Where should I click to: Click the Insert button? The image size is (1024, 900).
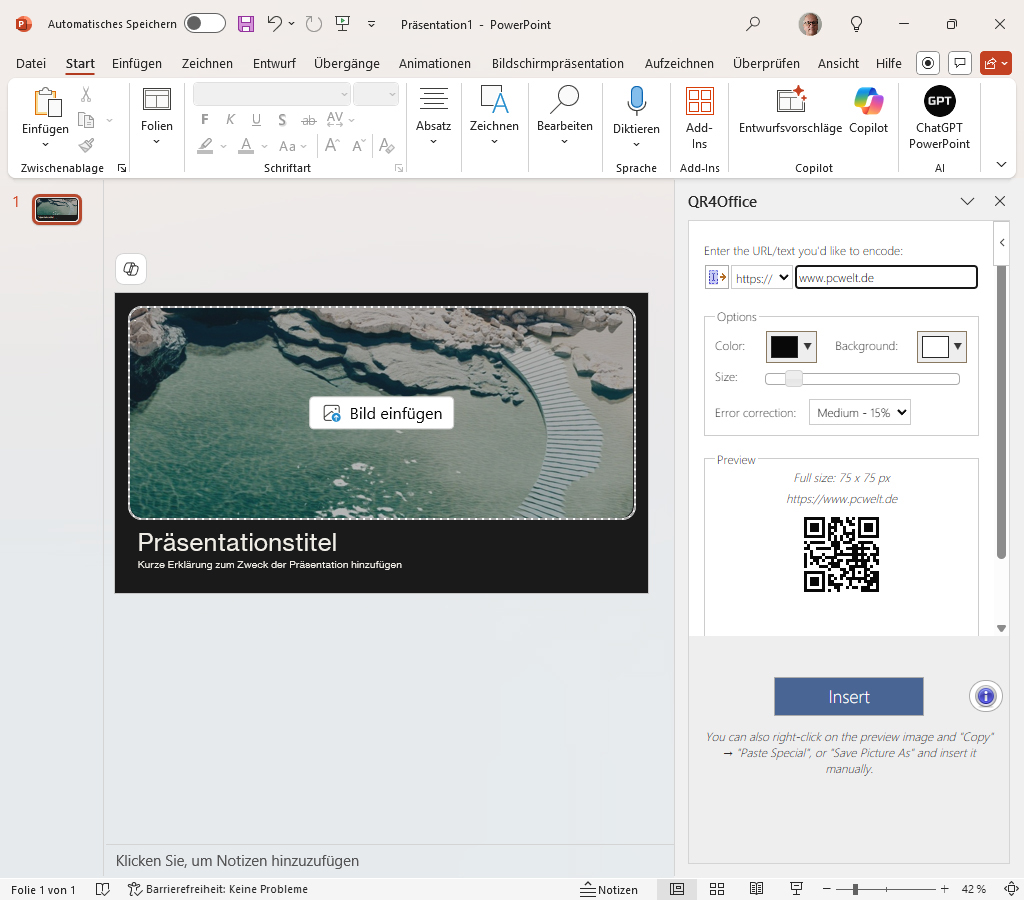[x=848, y=697]
